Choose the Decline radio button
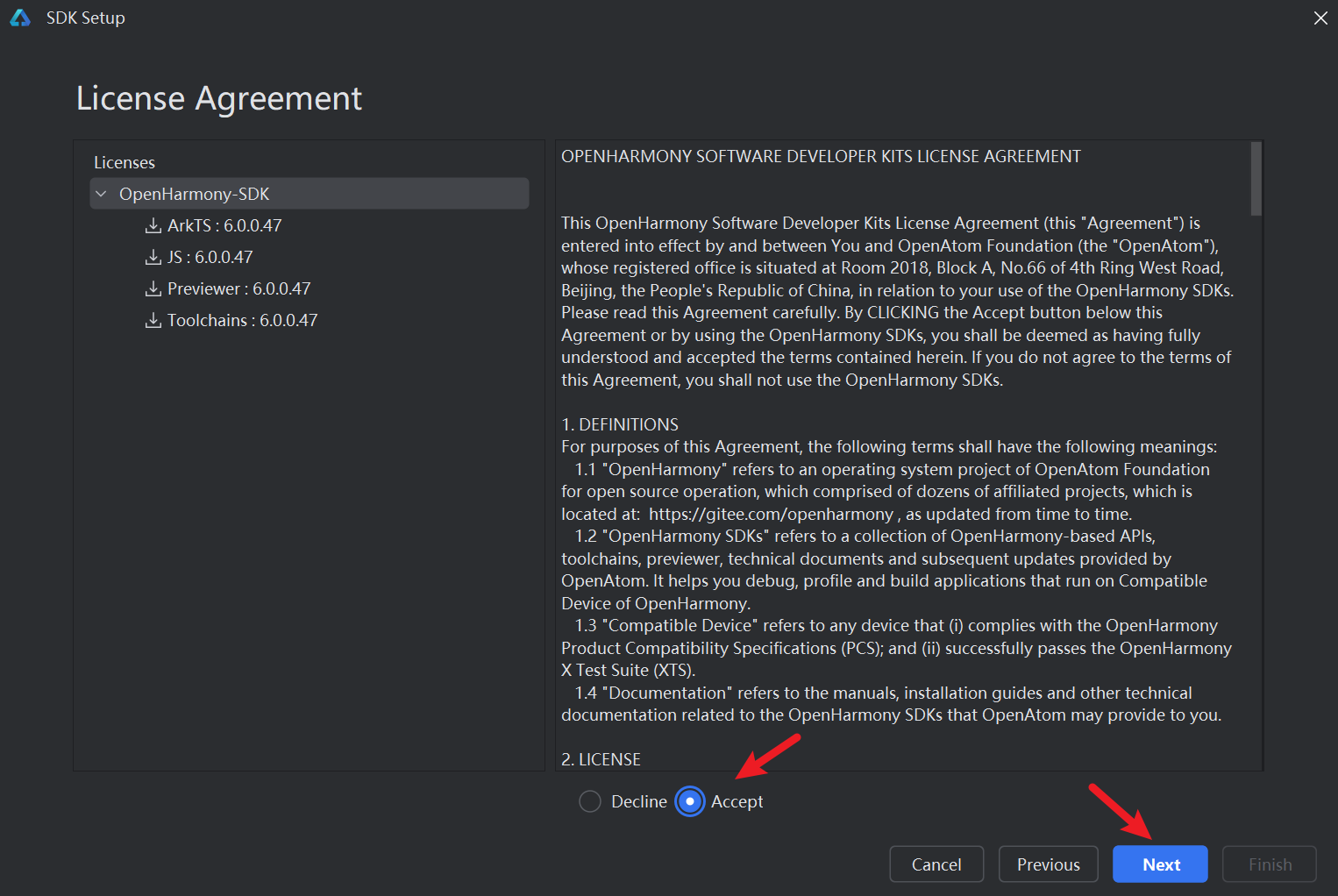 590,801
